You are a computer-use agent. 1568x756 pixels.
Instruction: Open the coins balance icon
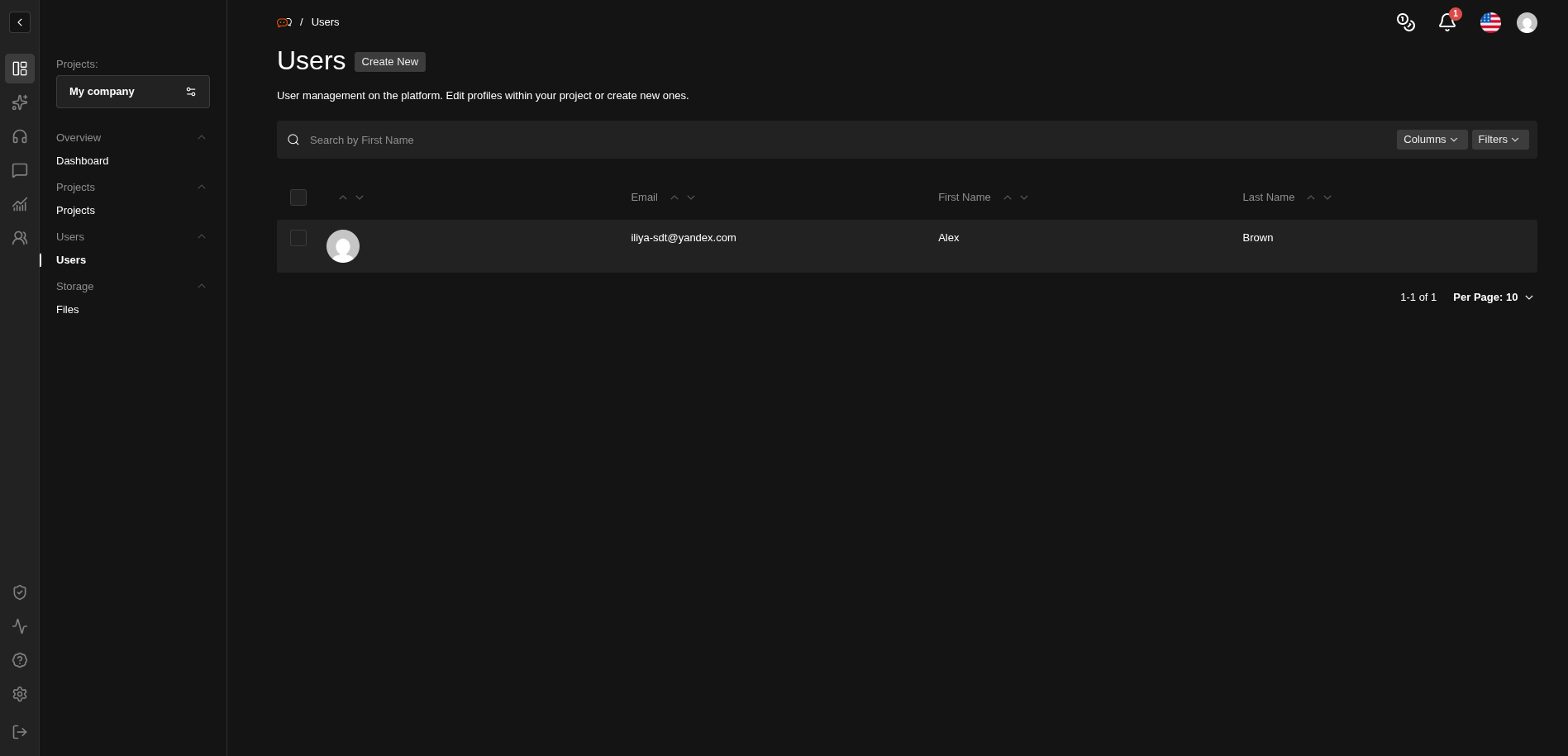1405,22
